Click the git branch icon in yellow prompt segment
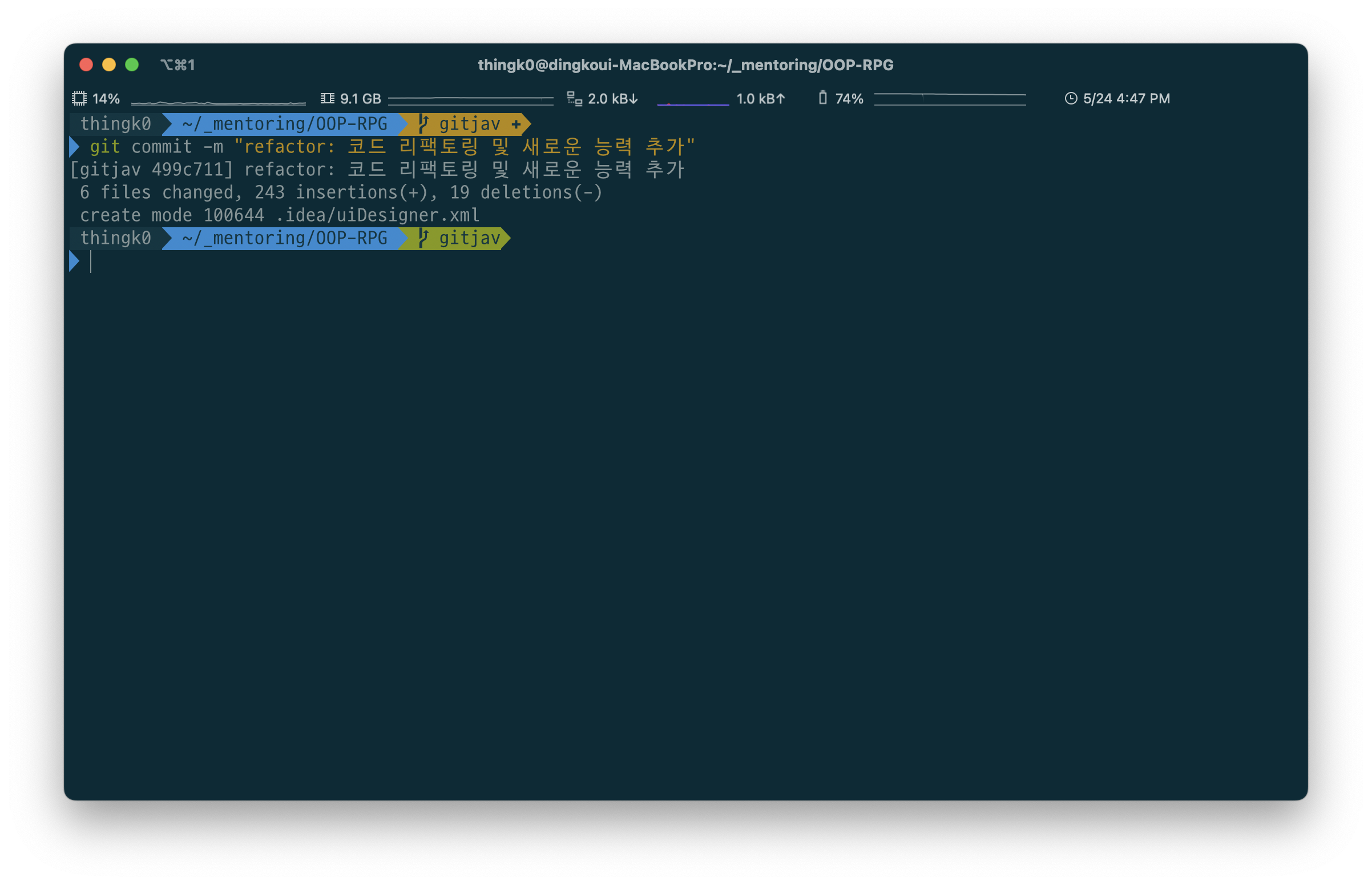Screen dimensions: 1372x885 coord(423,123)
